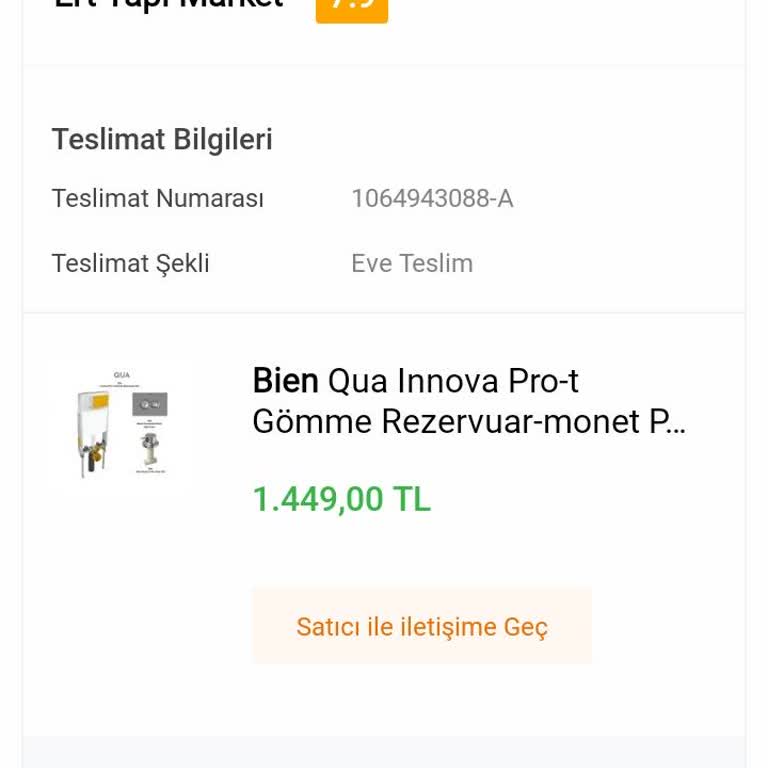The height and width of the screenshot is (768, 768).
Task: Click the Teslimat Numarası label
Action: (158, 199)
